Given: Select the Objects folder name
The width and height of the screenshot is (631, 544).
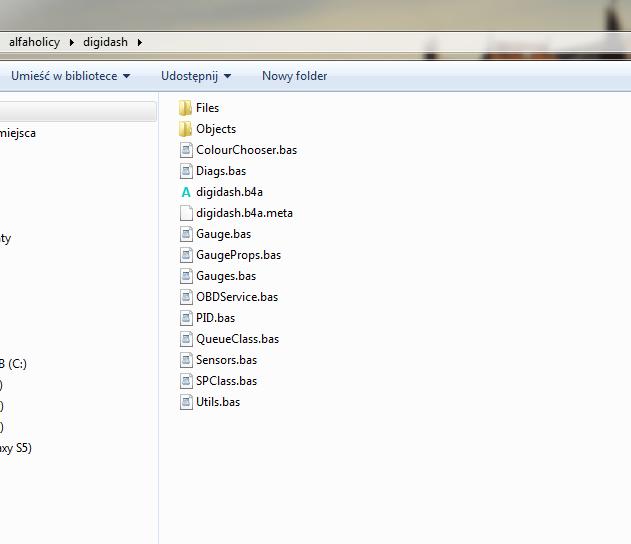Looking at the screenshot, I should pyautogui.click(x=216, y=129).
